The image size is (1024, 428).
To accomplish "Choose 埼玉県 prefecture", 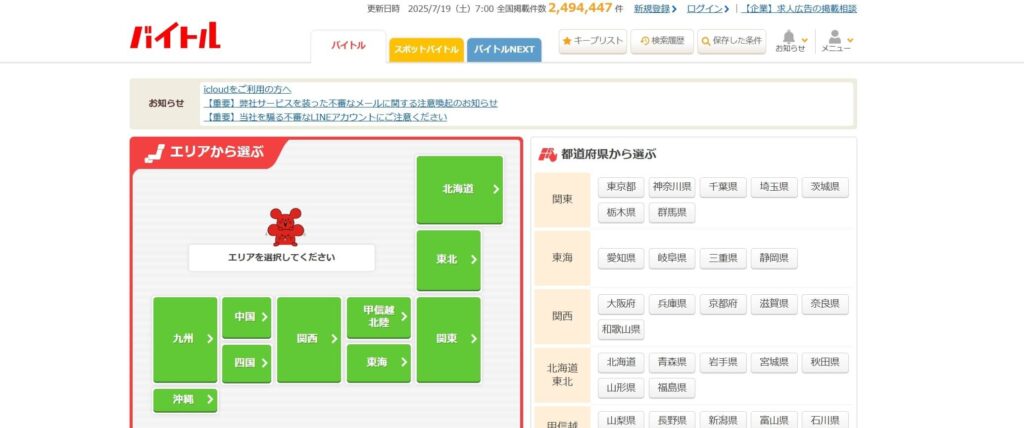I will (774, 187).
